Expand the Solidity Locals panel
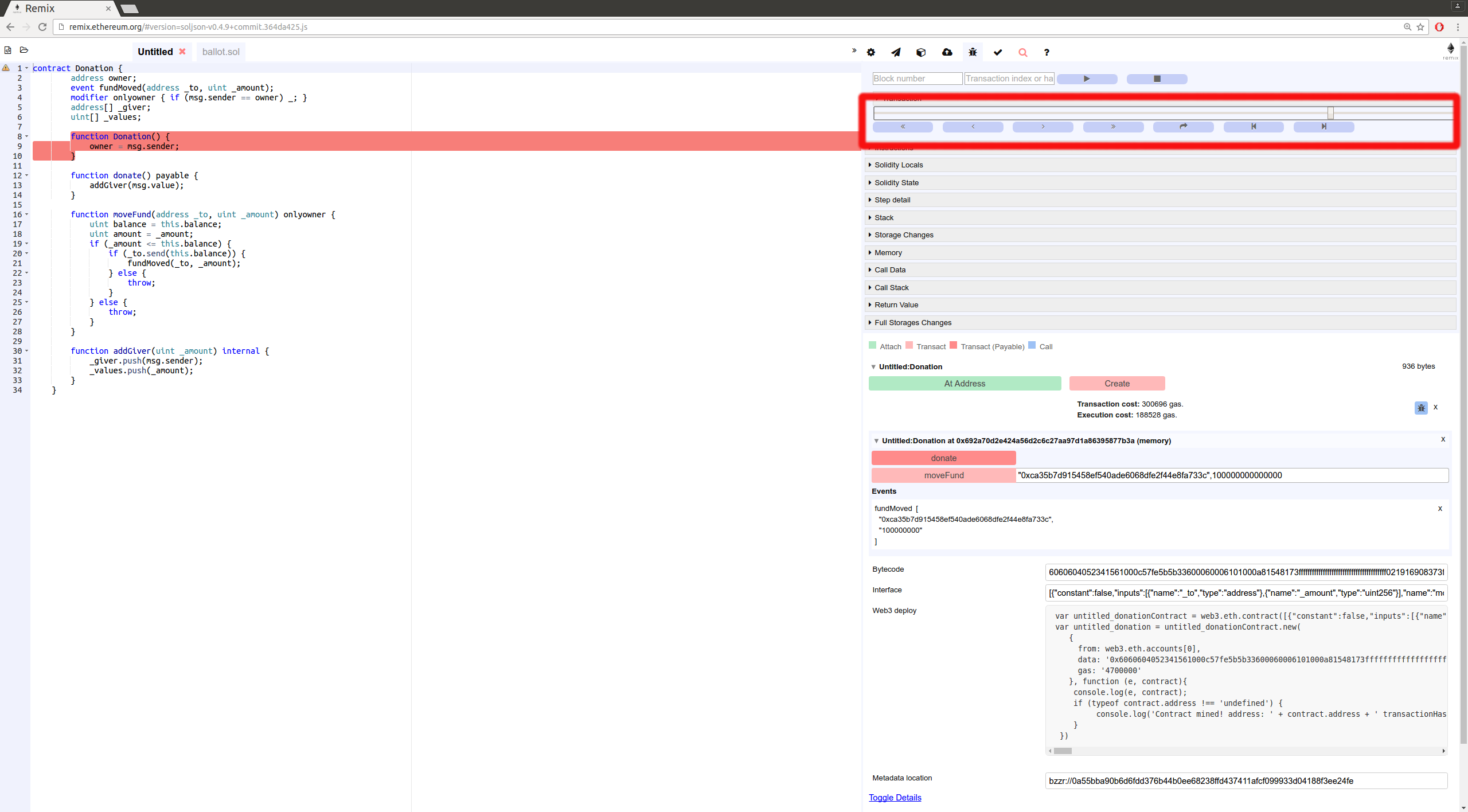Image resolution: width=1468 pixels, height=812 pixels. click(x=898, y=165)
